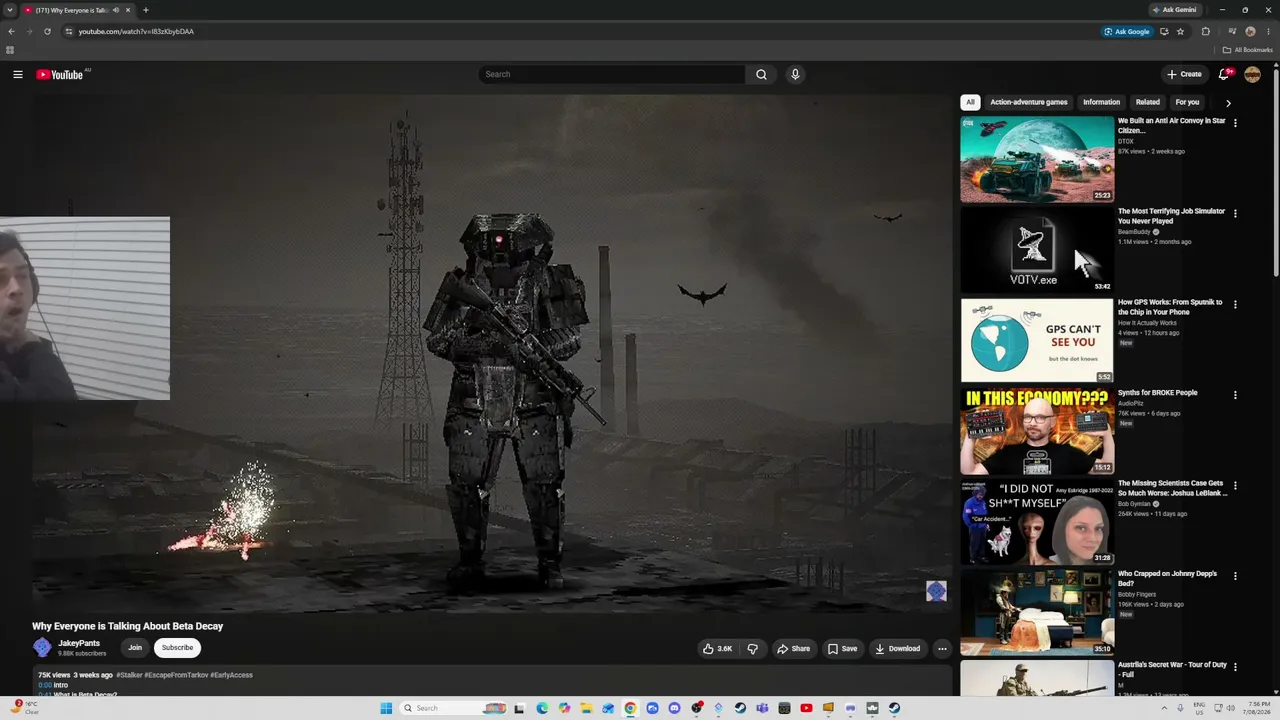Open Chrome three-dot menu
Viewport: 1280px width, 720px height.
click(x=1267, y=31)
